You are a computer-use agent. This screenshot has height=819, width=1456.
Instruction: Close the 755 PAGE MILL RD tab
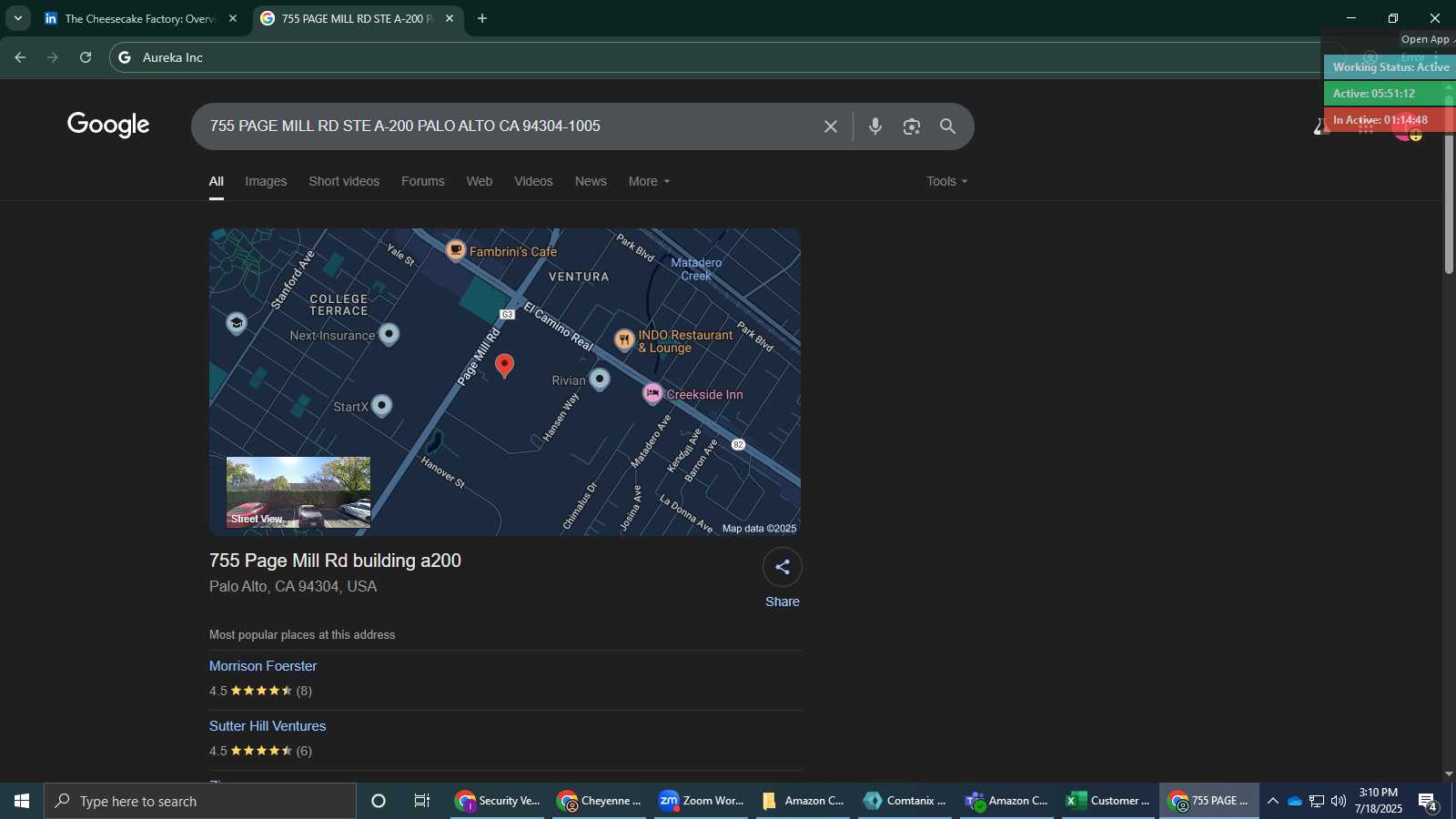450,18
